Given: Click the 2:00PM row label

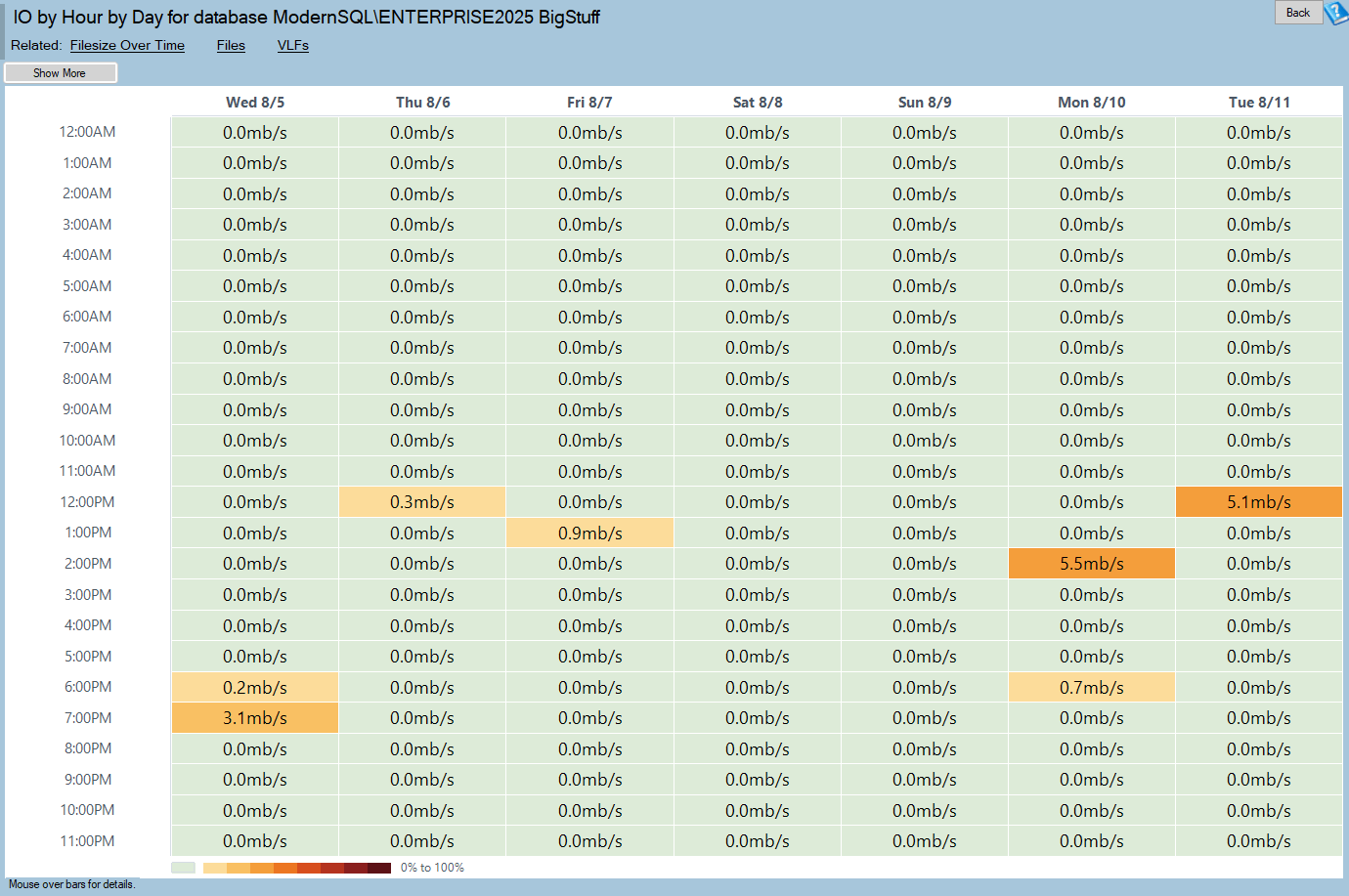Looking at the screenshot, I should point(88,564).
